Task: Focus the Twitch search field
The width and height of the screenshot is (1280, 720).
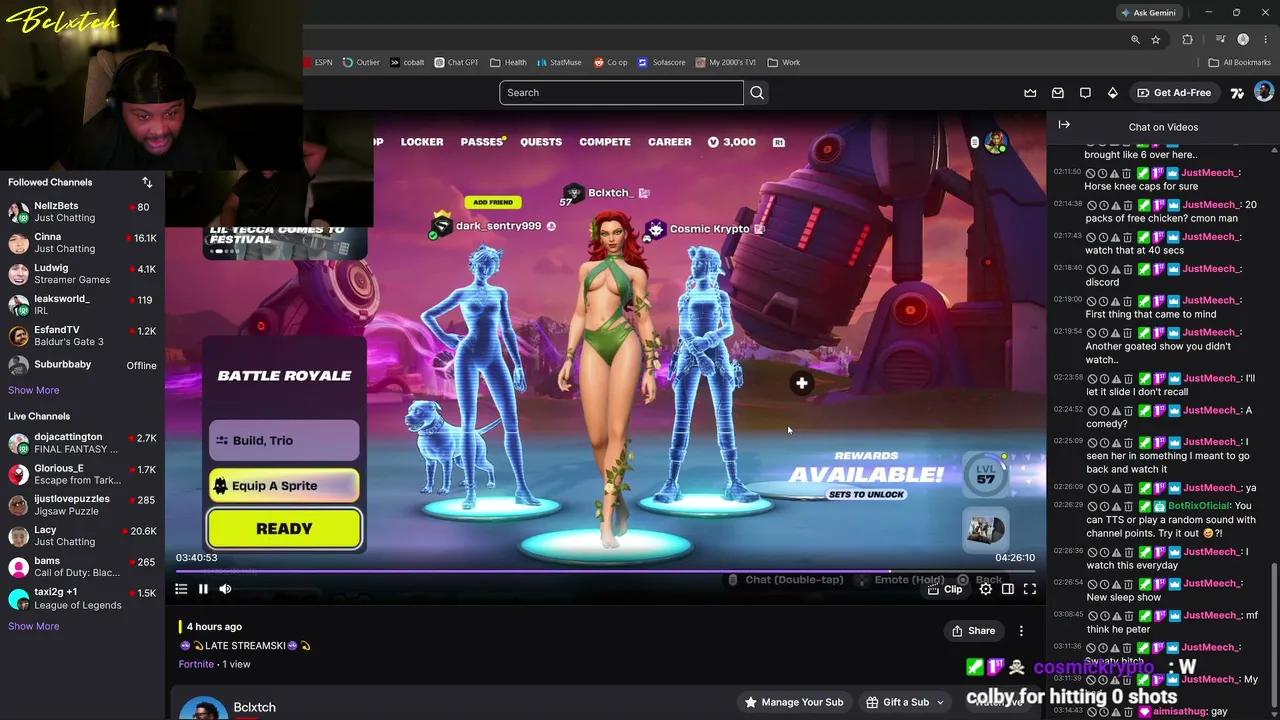Action: coord(621,93)
